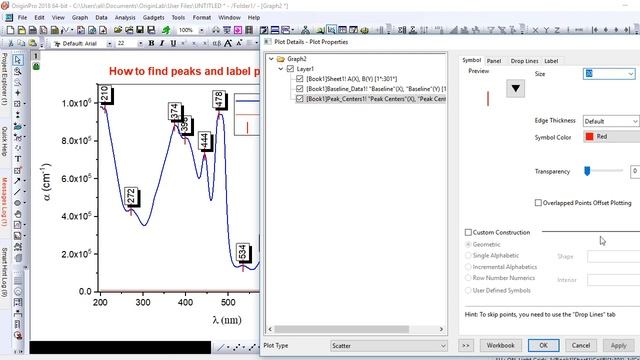640x360 pixels.
Task: Open the font size 22 dropdown
Action: (140, 44)
